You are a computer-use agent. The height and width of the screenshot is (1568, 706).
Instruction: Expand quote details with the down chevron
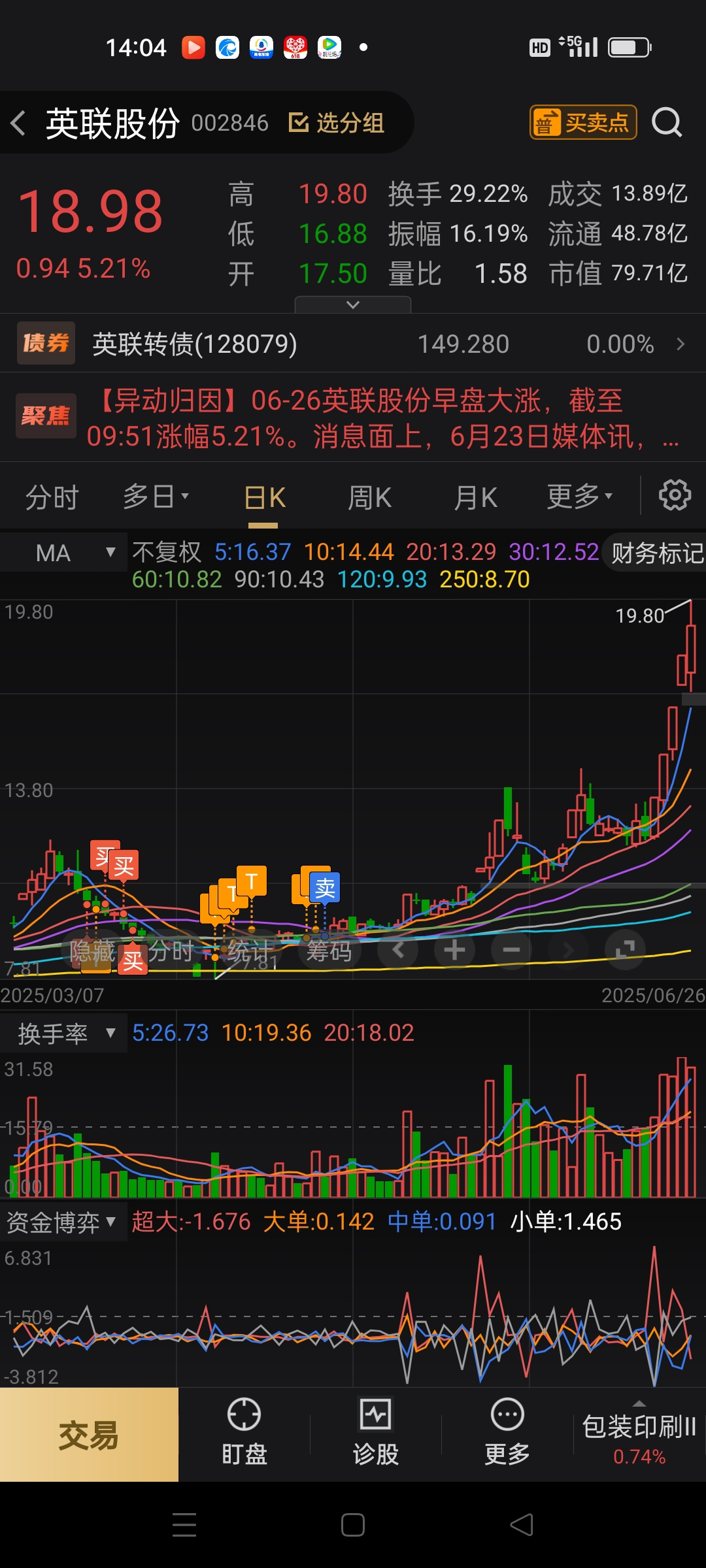pos(353,304)
